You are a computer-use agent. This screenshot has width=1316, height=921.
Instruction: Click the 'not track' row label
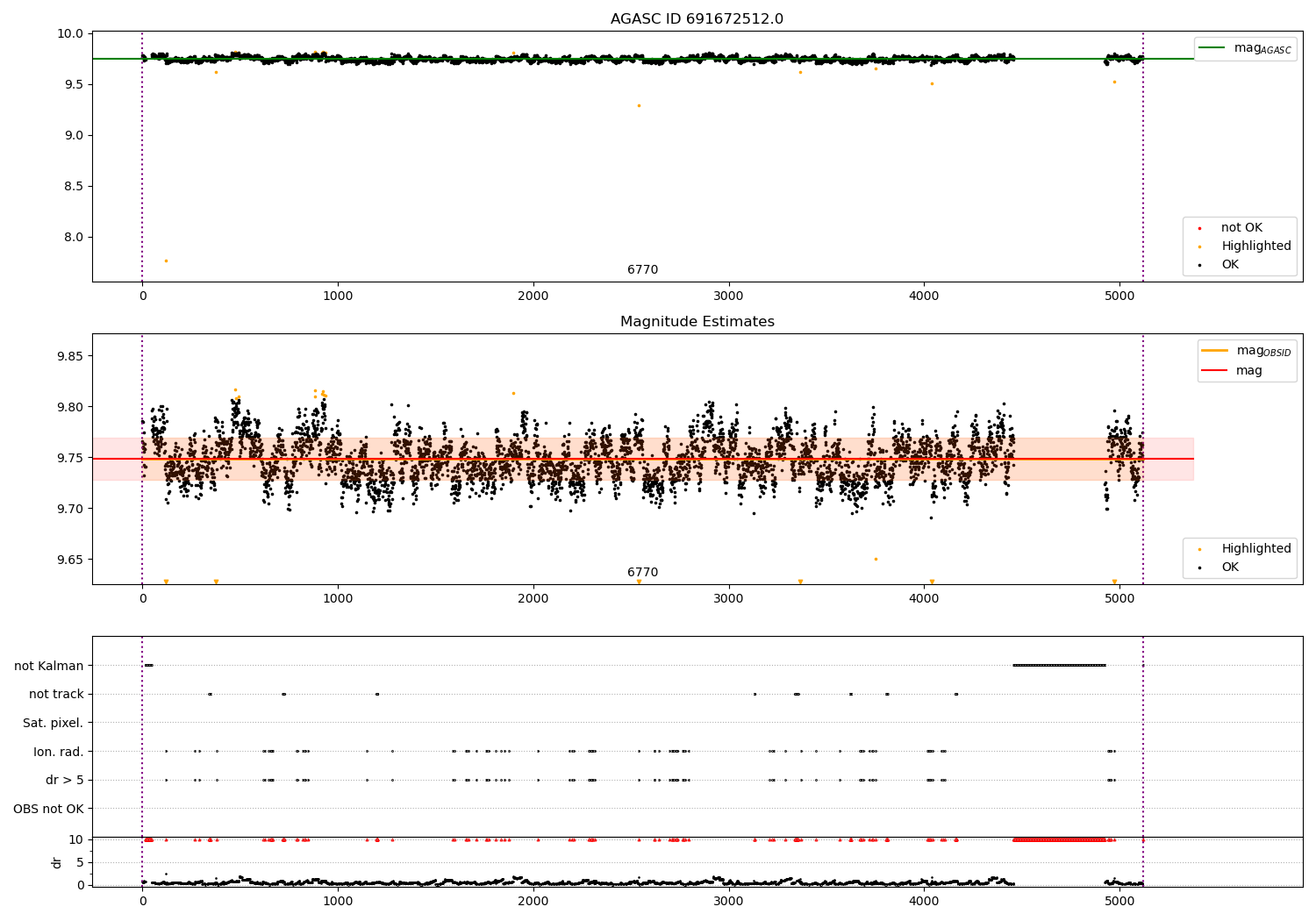point(56,695)
